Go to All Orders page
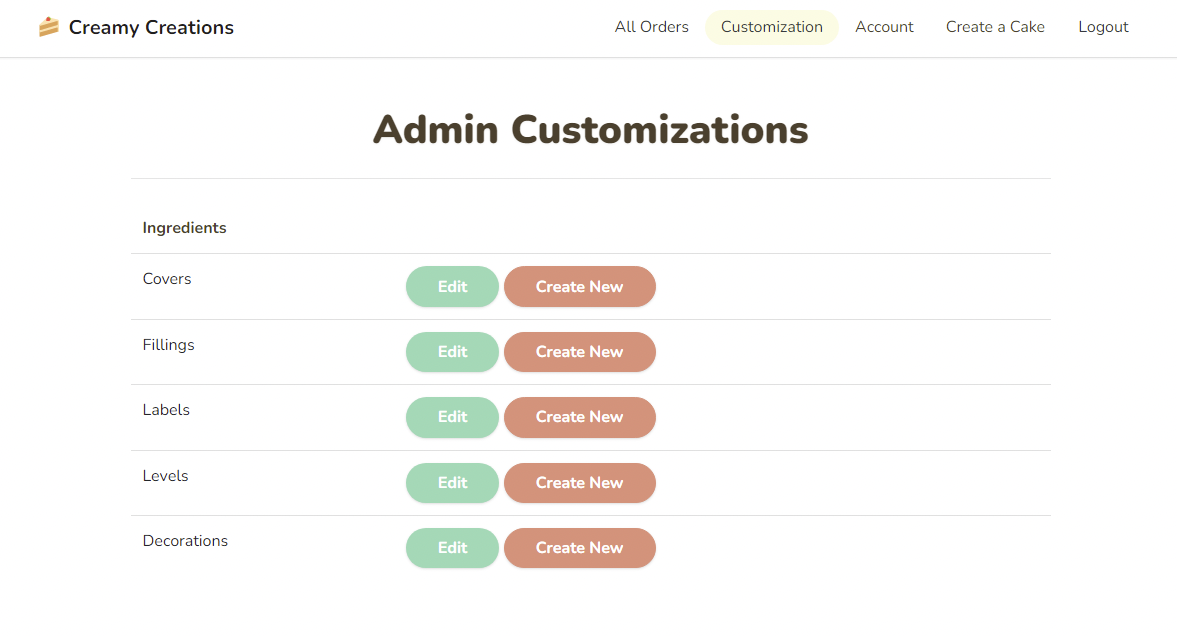 tap(651, 27)
